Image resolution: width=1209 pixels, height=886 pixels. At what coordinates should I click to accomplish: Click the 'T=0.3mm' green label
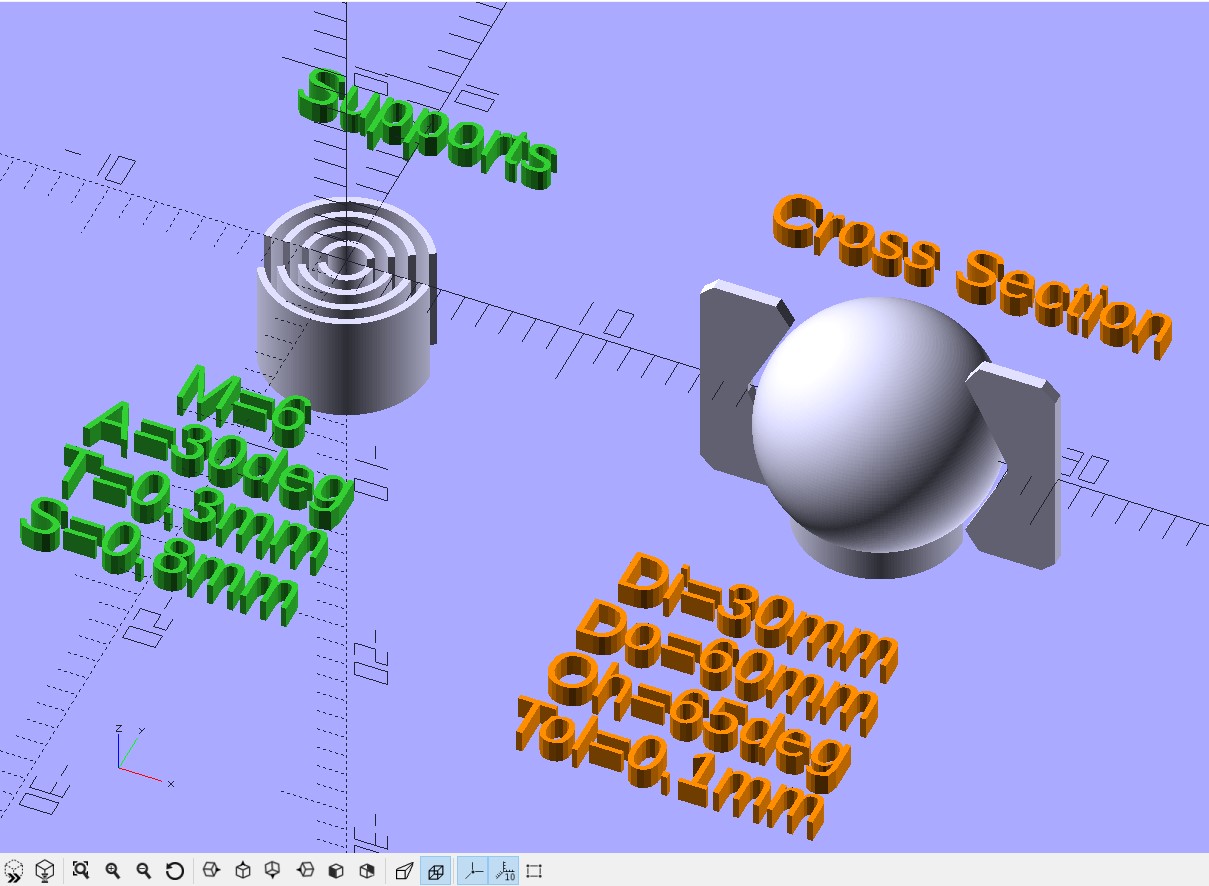(x=193, y=510)
